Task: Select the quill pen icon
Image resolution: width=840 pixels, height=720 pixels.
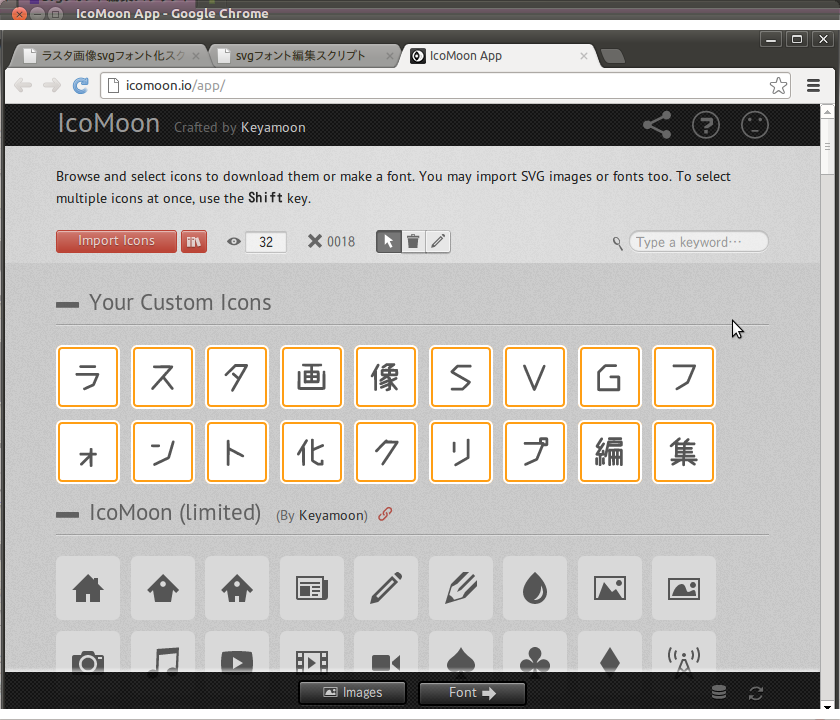Action: point(460,588)
